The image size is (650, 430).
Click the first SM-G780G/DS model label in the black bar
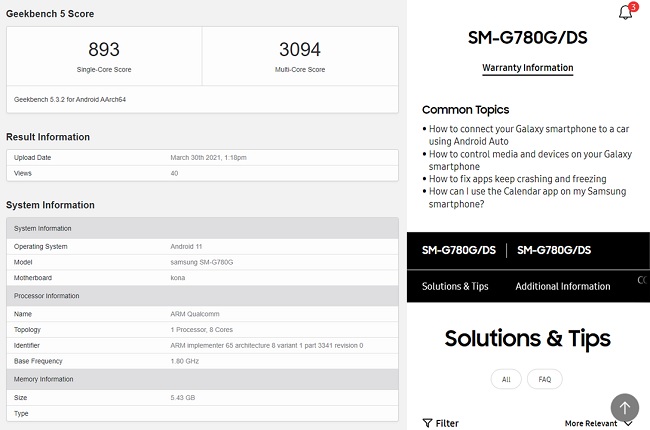pos(458,250)
